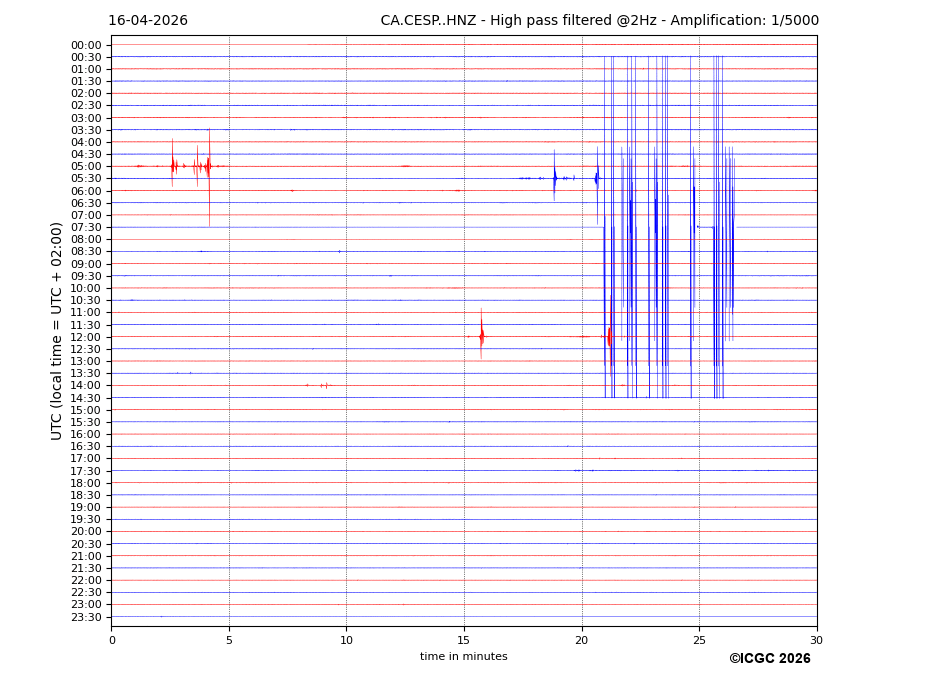The image size is (927, 696).
Task: Click the 'time in minutes' axis label
Action: point(463,657)
